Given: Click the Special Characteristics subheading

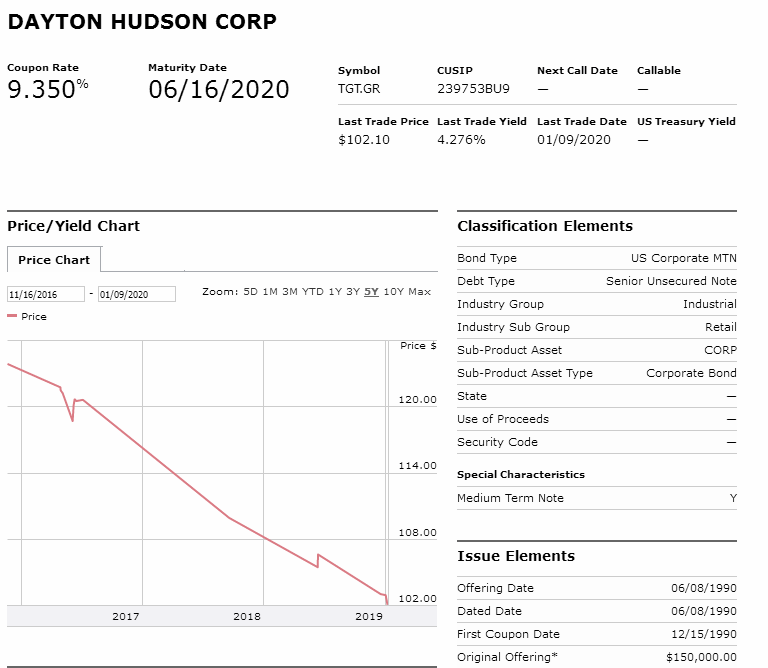Looking at the screenshot, I should 521,475.
